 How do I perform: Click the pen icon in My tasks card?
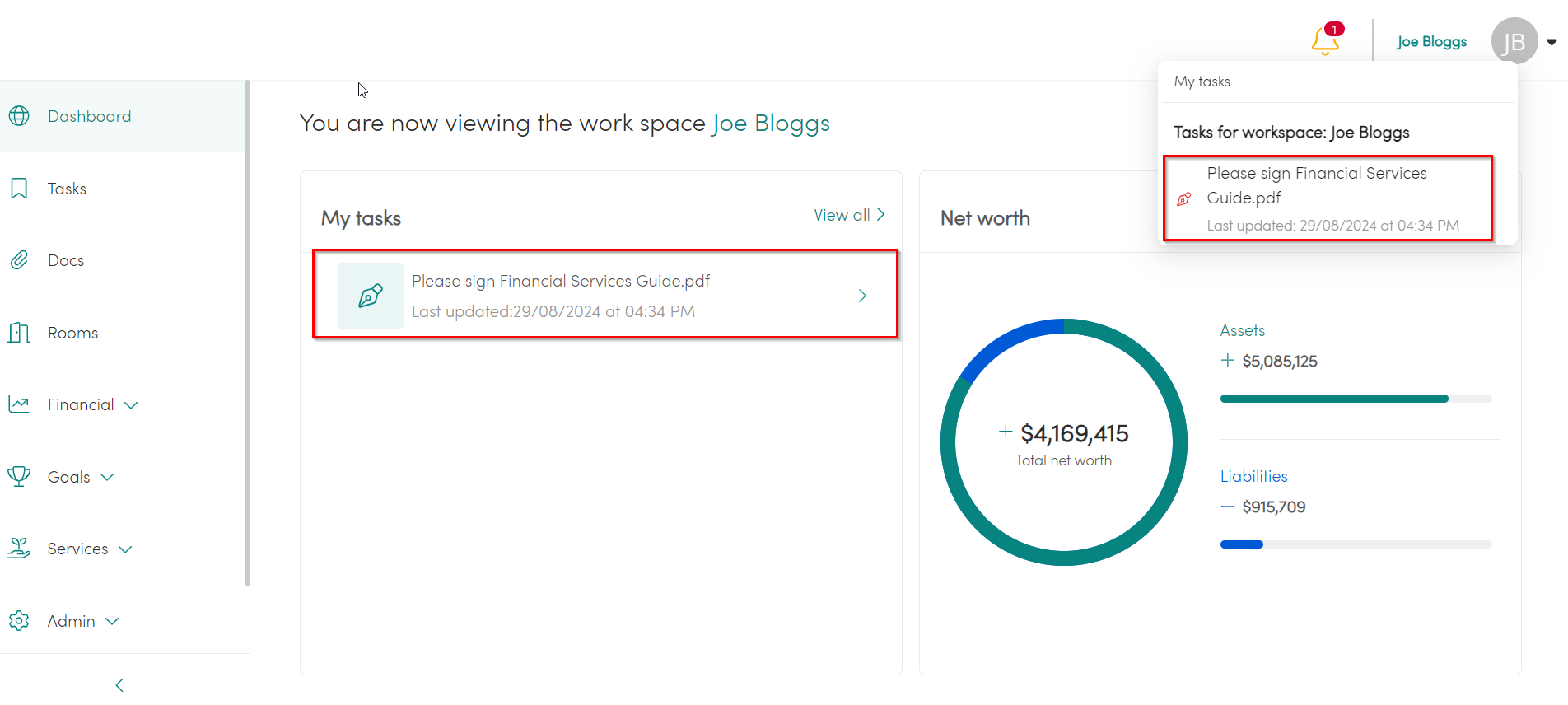click(x=371, y=296)
